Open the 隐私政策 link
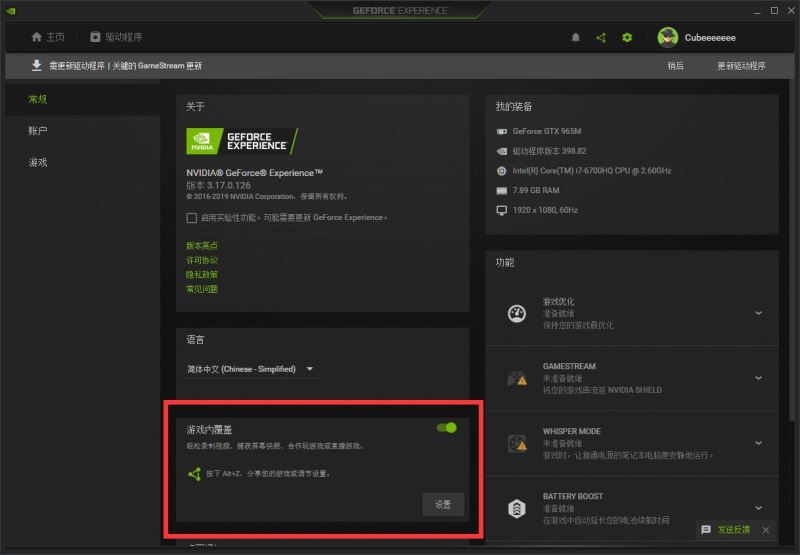Image resolution: width=800 pixels, height=555 pixels. [x=202, y=274]
